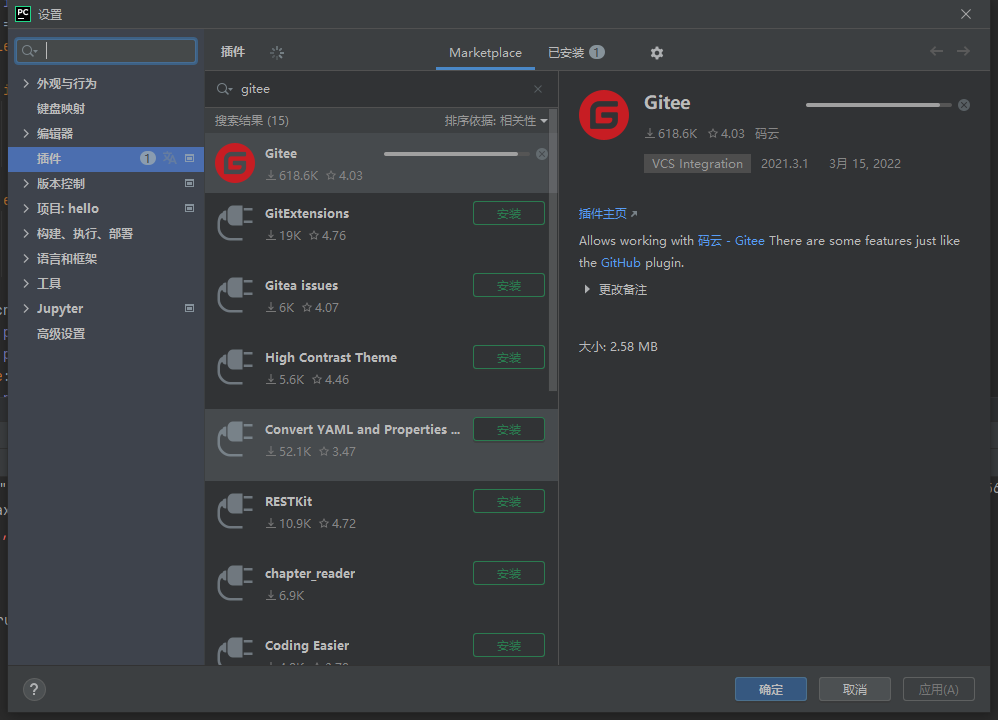The width and height of the screenshot is (998, 720).
Task: Install the chapter_reader plugin
Action: click(509, 573)
